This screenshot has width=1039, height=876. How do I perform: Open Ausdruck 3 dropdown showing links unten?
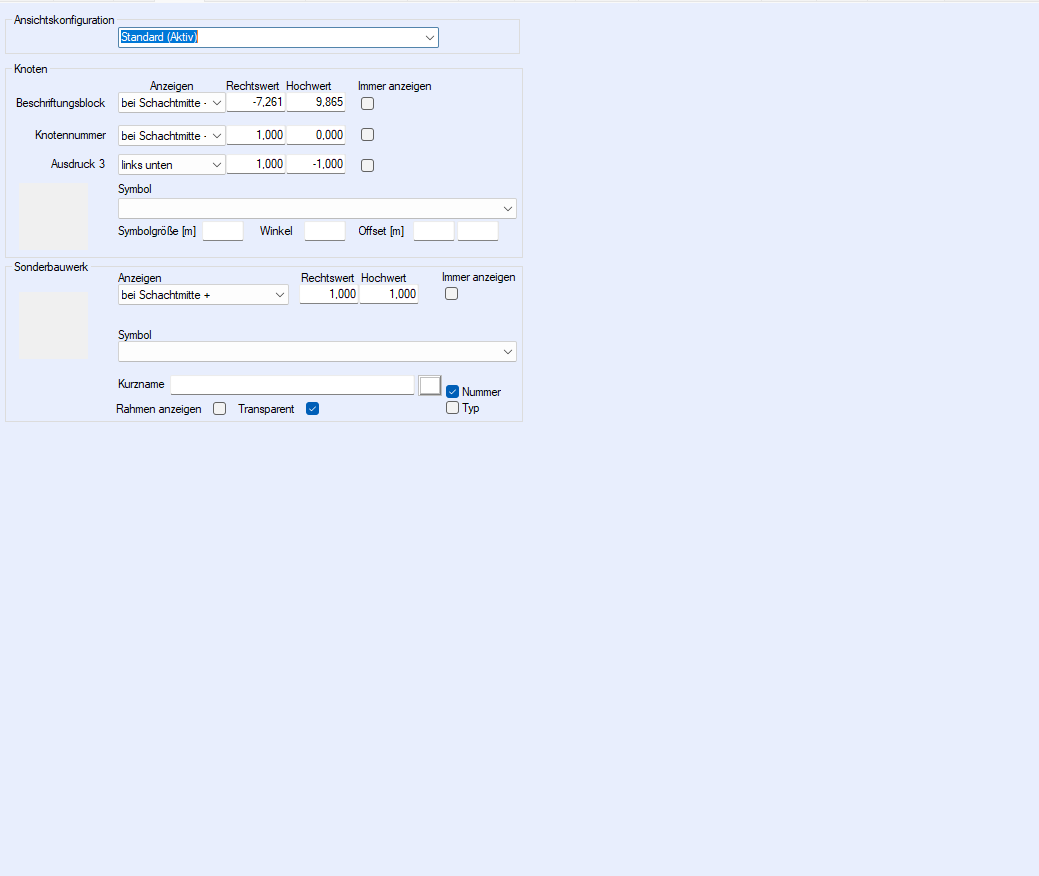point(171,165)
